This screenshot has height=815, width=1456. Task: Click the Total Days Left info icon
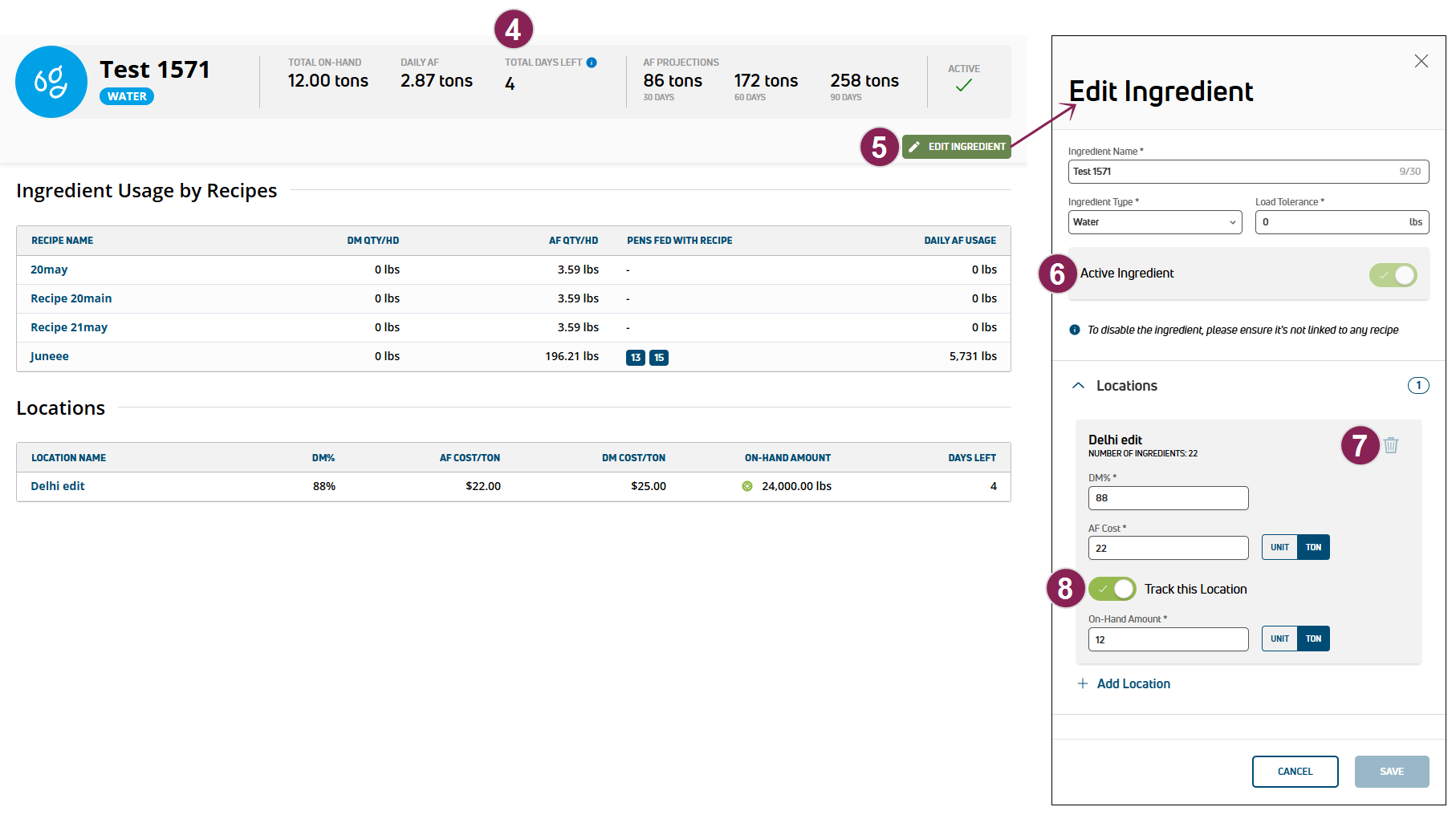[592, 63]
